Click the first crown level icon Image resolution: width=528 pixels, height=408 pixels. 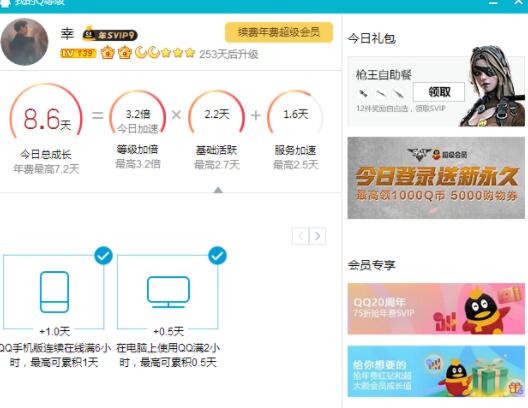coord(107,53)
